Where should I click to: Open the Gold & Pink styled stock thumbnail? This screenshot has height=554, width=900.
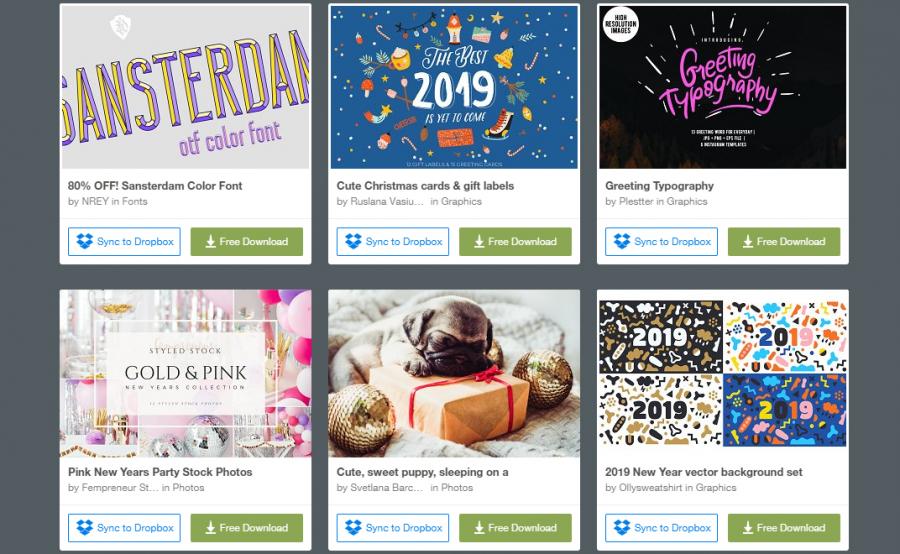[x=185, y=374]
